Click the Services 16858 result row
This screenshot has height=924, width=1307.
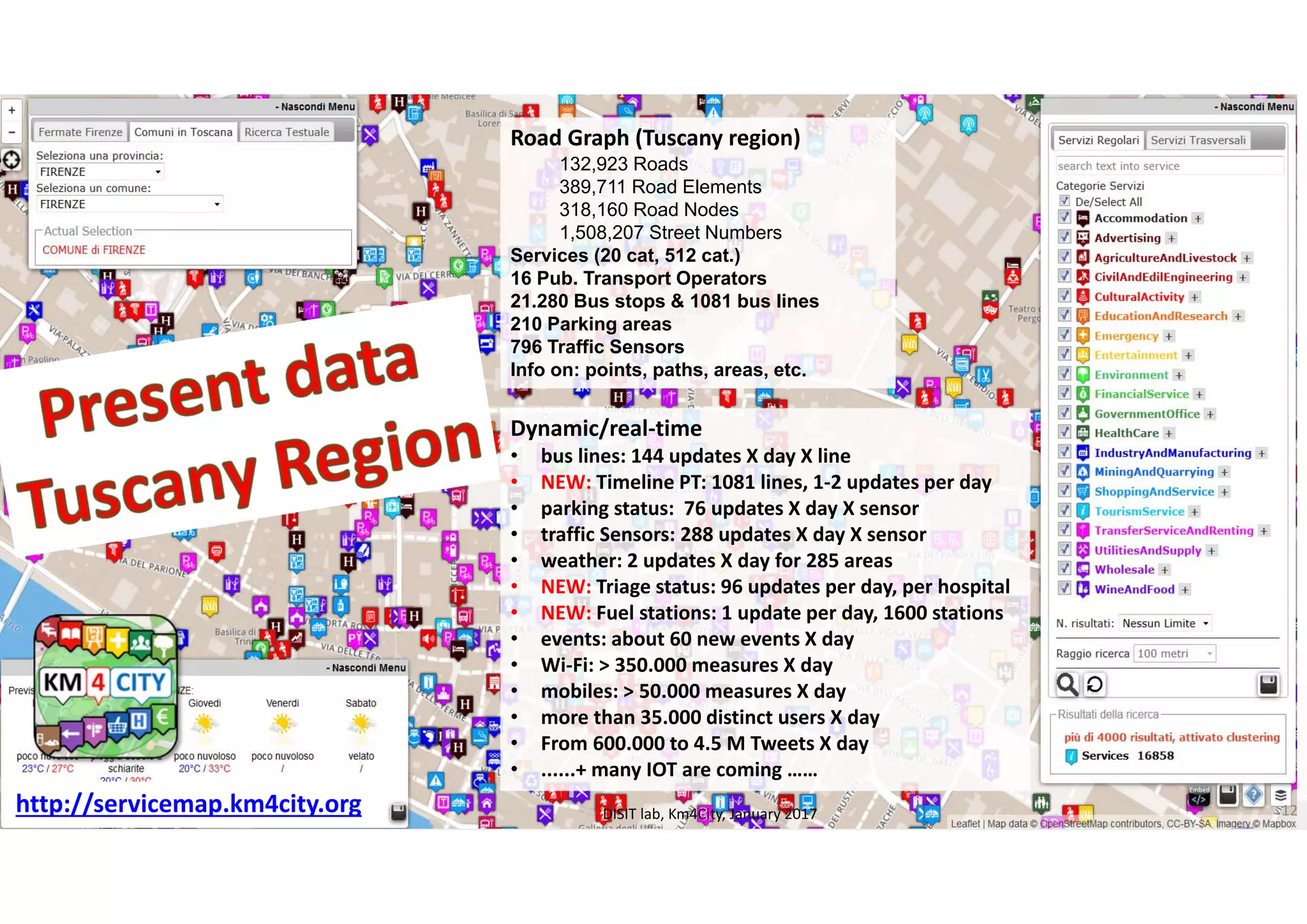(x=1120, y=756)
